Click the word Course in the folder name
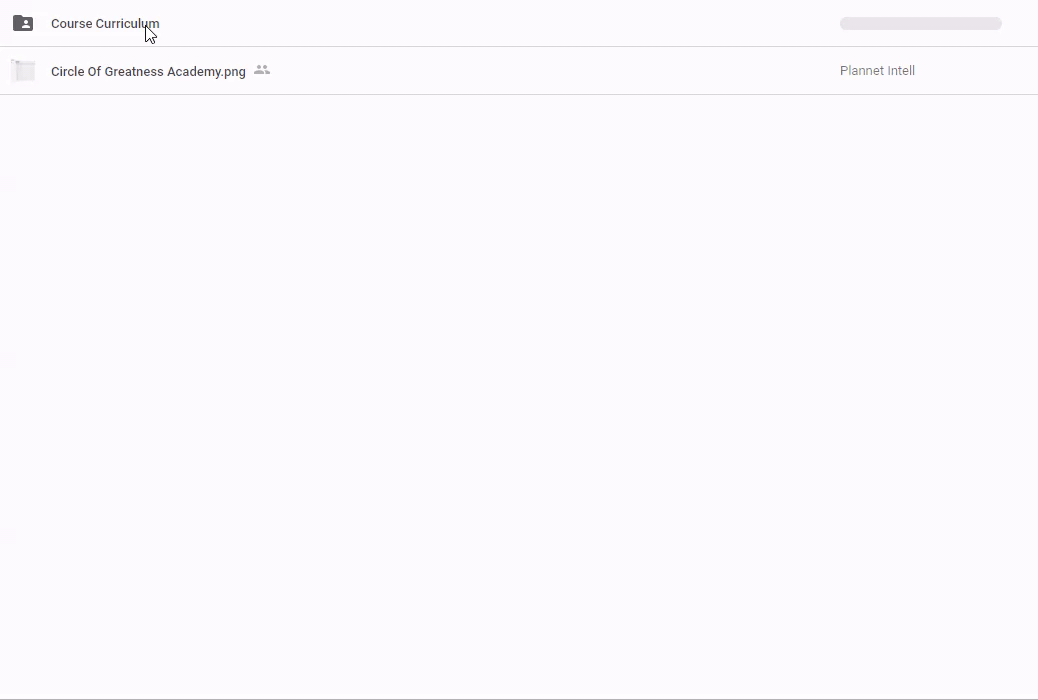Image resolution: width=1038 pixels, height=700 pixels. click(x=71, y=24)
